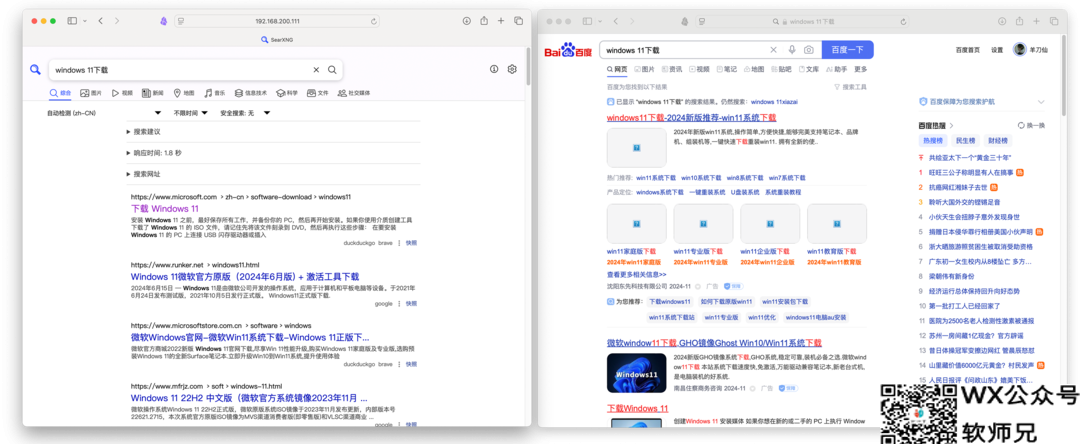This screenshot has width=1080, height=444.
Task: Click share icon in SearXNG Safari window
Action: click(x=484, y=21)
